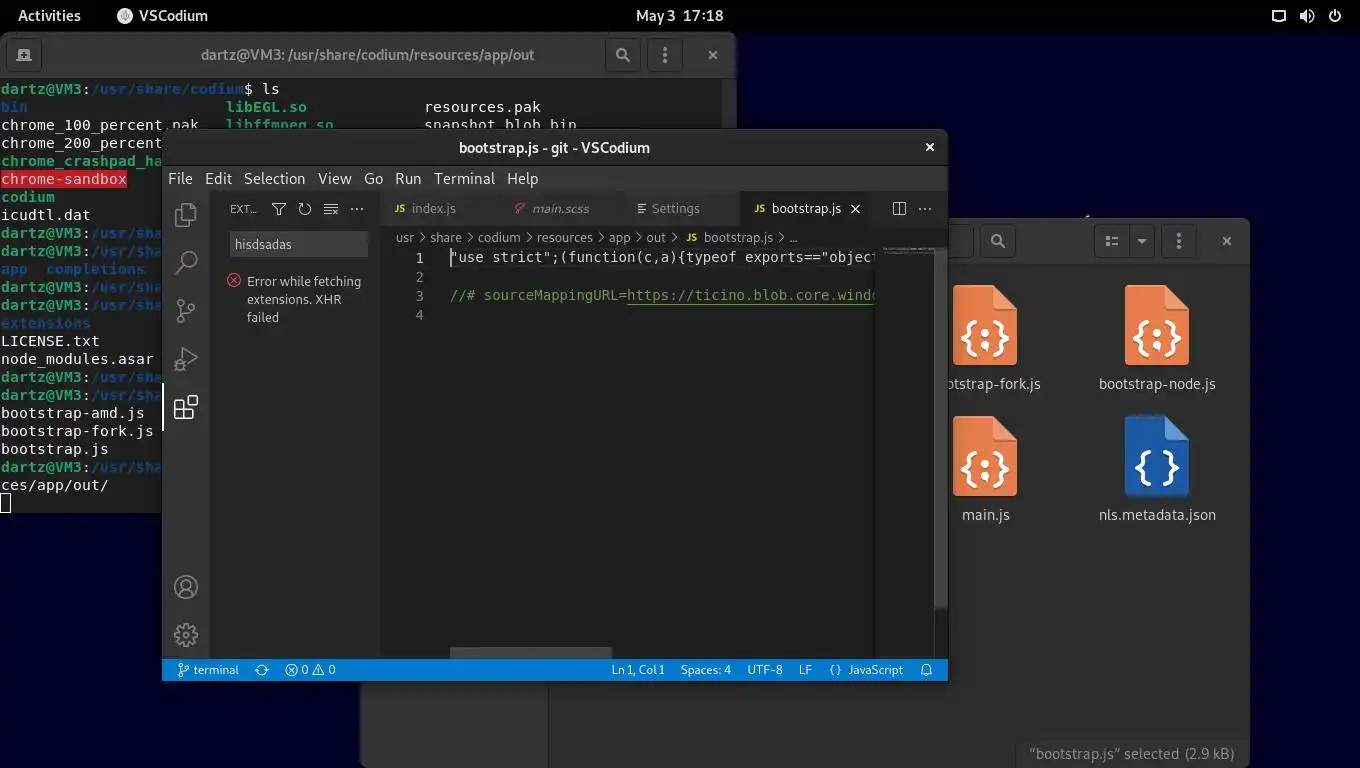Screen dimensions: 1360x768
Task: Toggle list view in Files window
Action: click(x=1111, y=241)
